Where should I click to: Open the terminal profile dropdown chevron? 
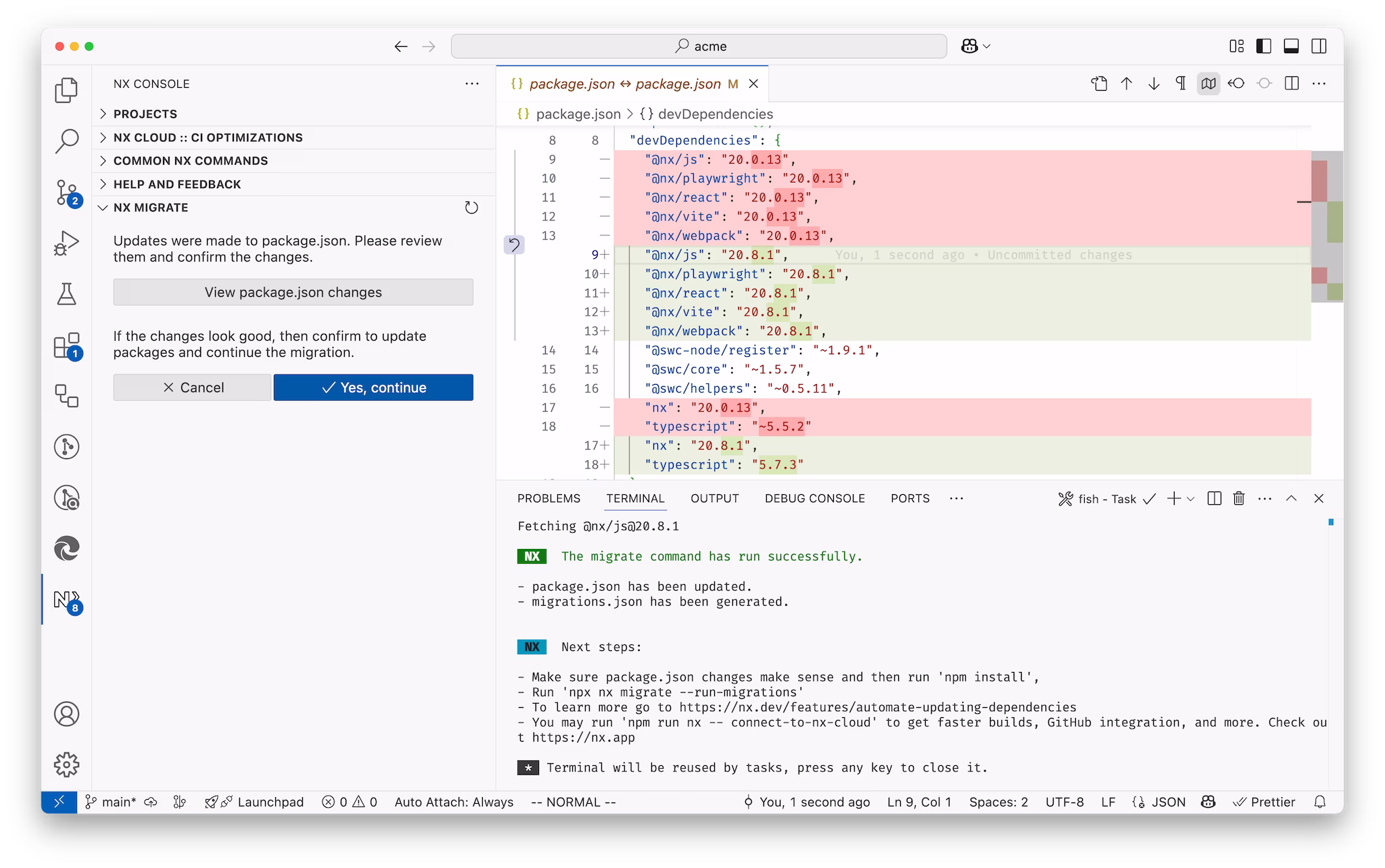click(1191, 499)
